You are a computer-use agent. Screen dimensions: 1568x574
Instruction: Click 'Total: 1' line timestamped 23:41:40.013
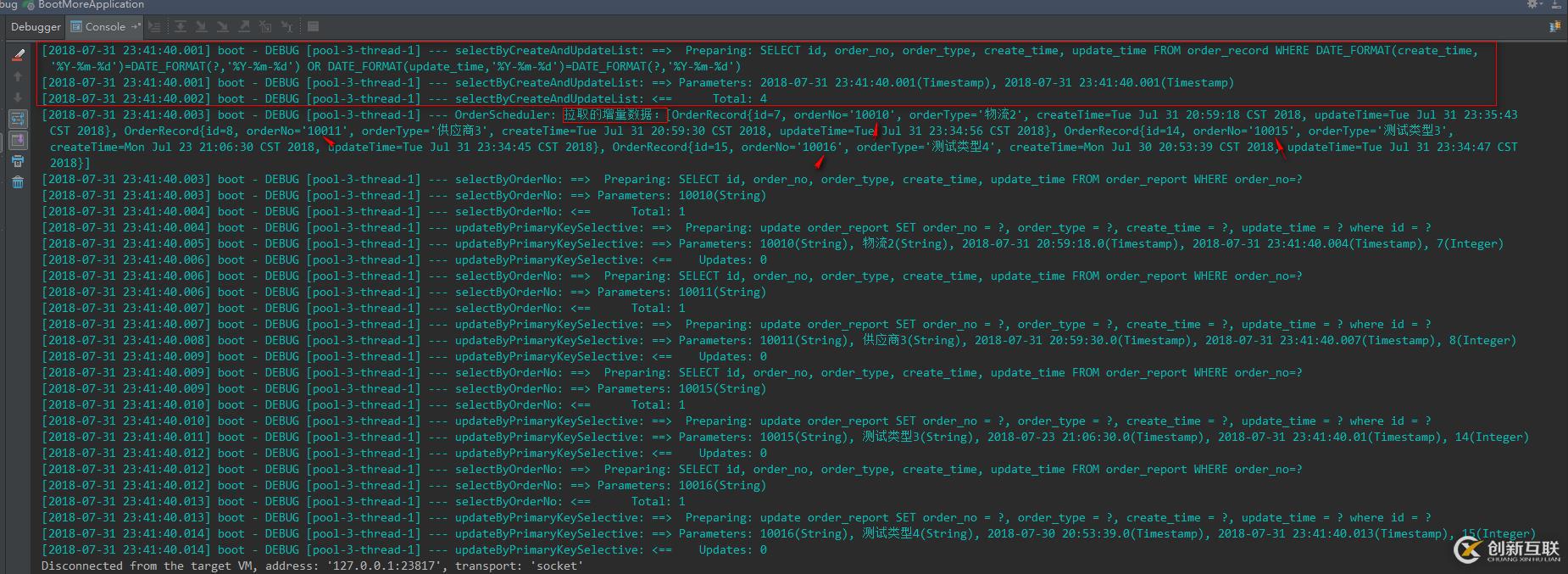tap(364, 501)
